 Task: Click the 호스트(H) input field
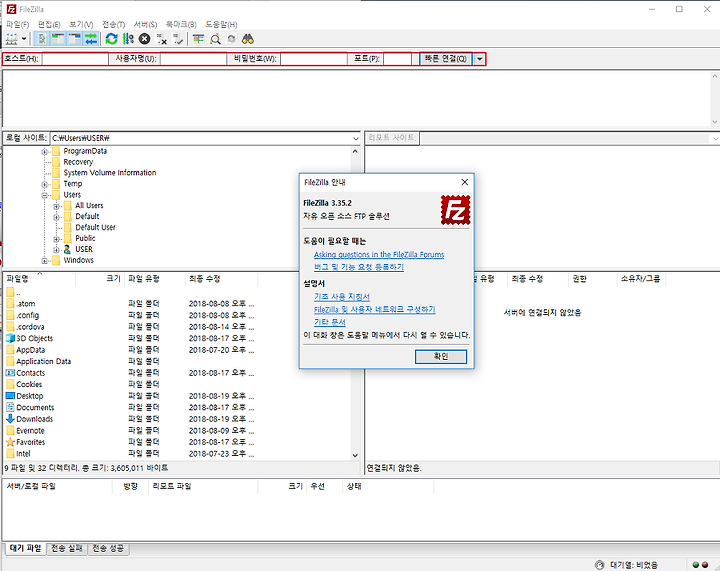tap(75, 59)
